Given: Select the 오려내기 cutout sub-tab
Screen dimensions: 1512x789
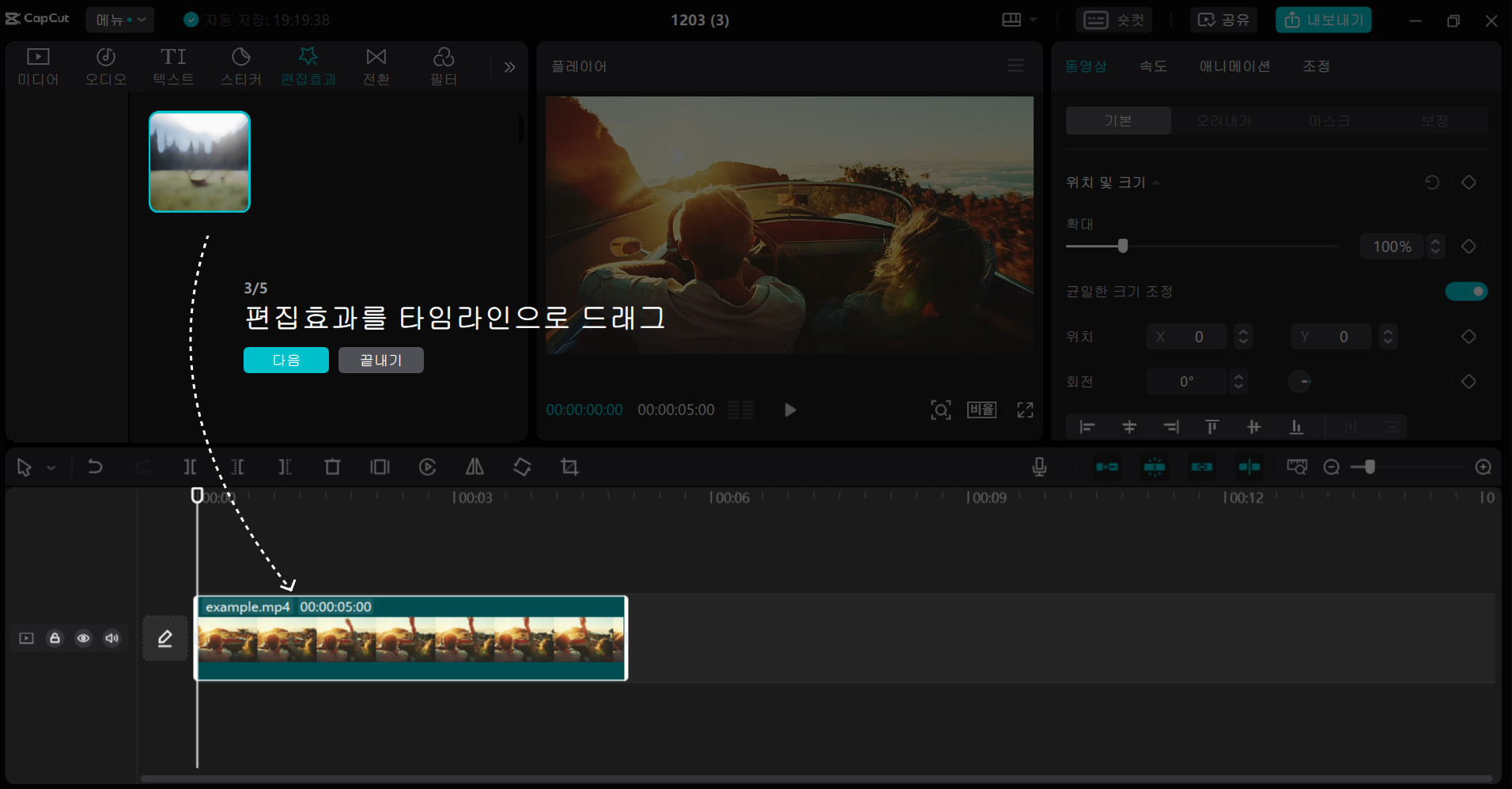Looking at the screenshot, I should [1223, 120].
